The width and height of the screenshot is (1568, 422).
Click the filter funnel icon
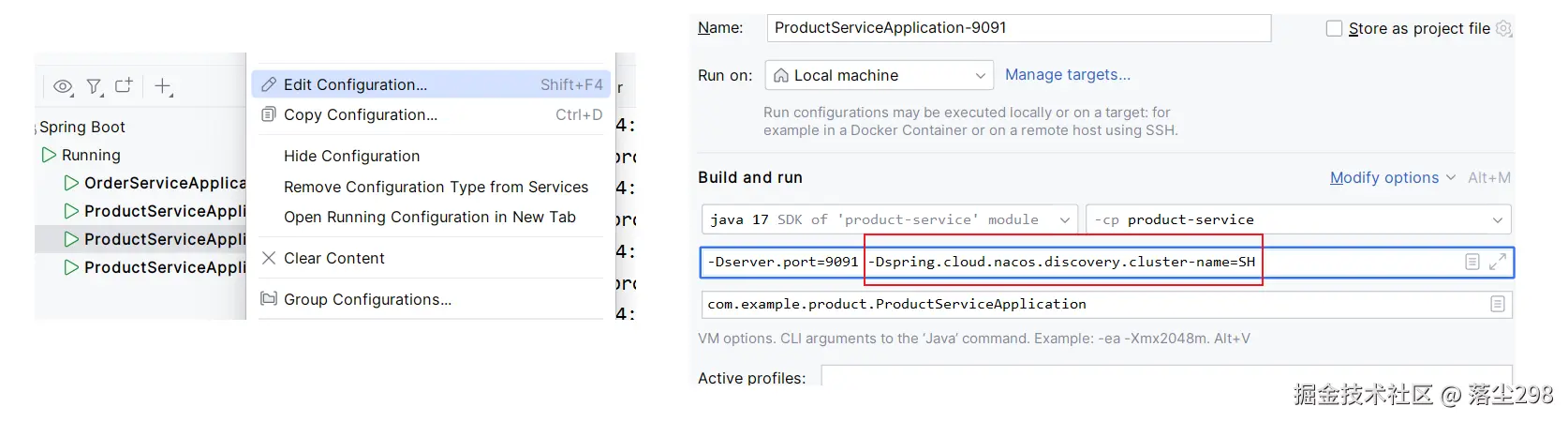pyautogui.click(x=94, y=86)
